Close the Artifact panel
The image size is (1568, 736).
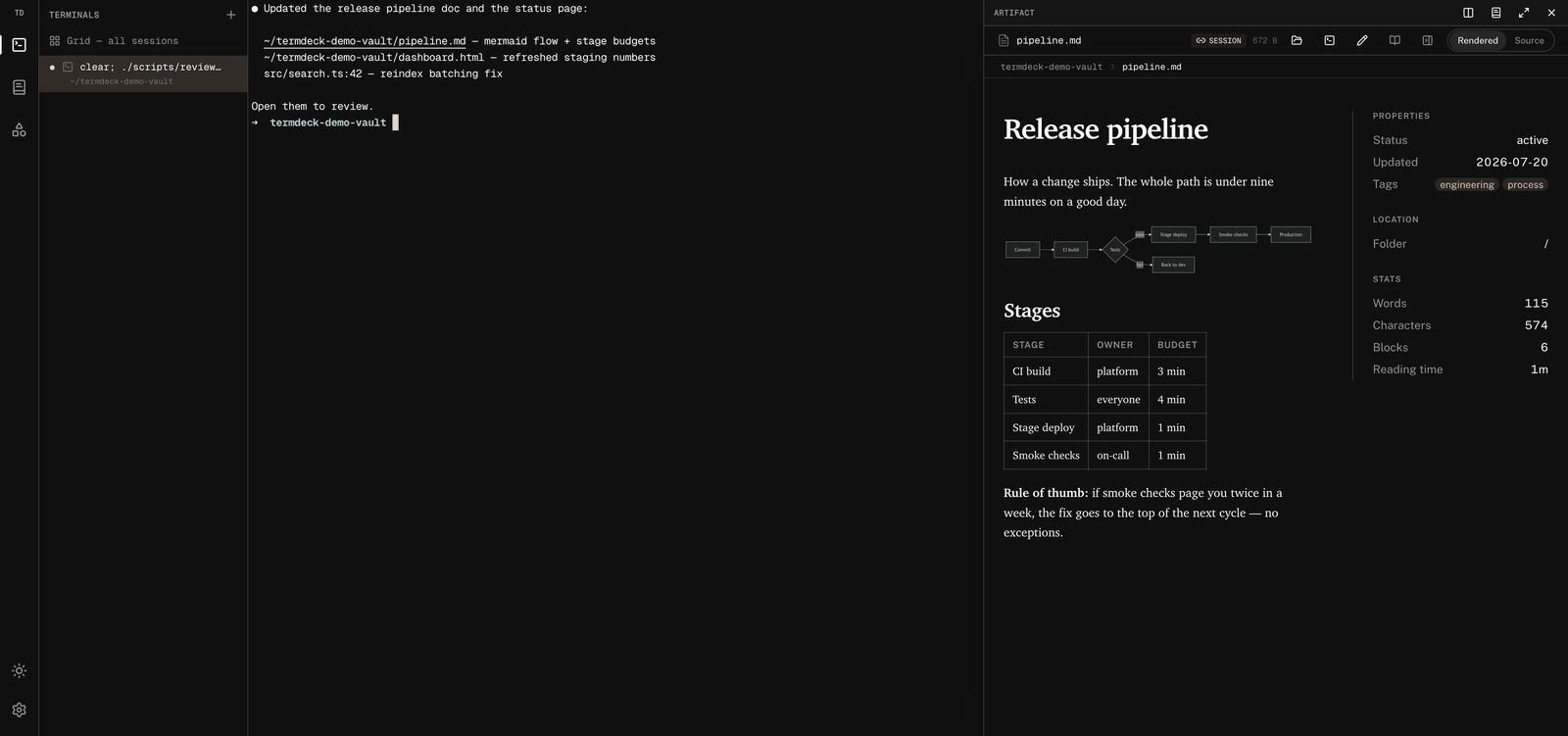tap(1551, 13)
